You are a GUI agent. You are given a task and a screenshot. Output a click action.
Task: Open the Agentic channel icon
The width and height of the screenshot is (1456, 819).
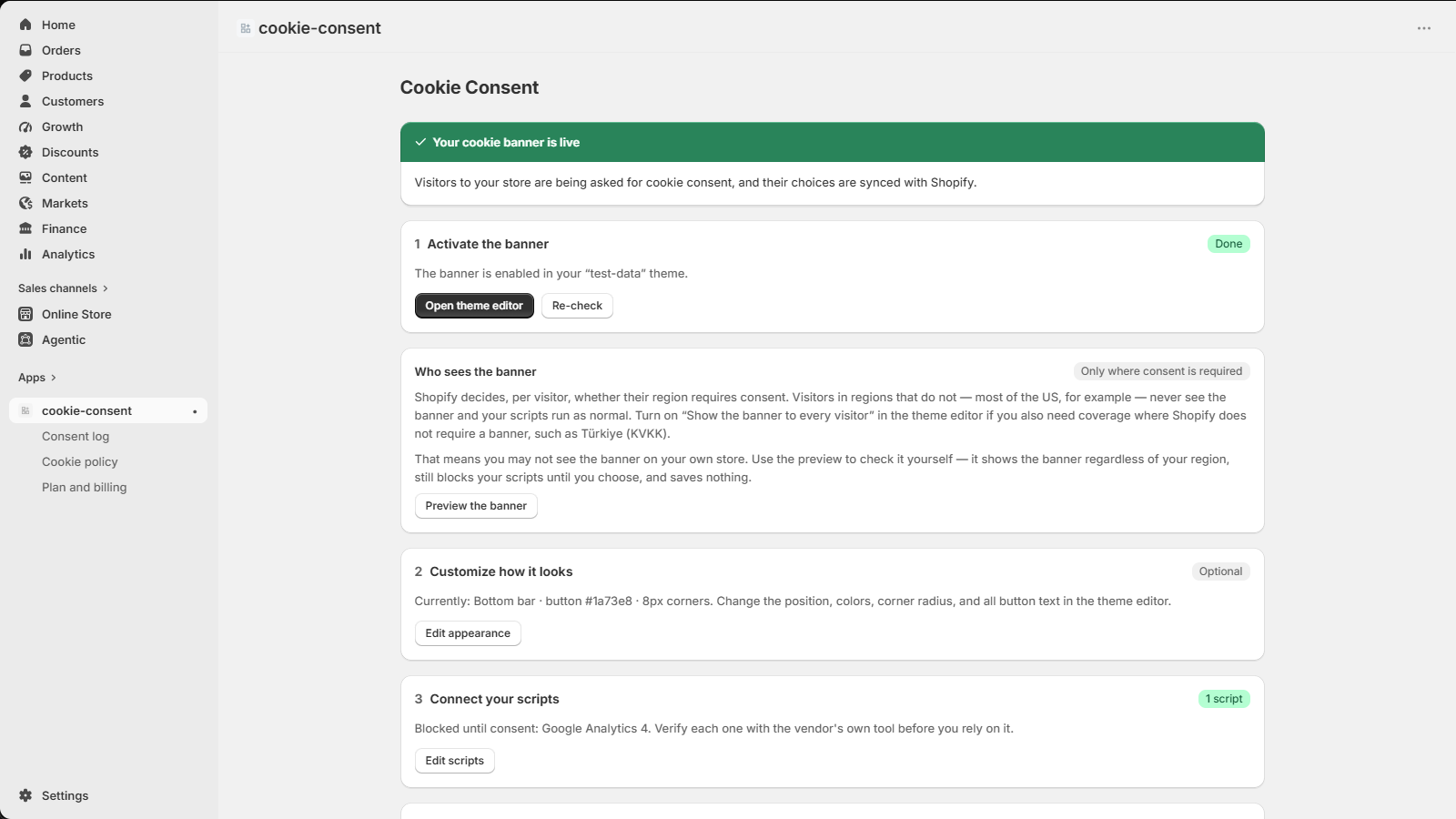(x=25, y=339)
